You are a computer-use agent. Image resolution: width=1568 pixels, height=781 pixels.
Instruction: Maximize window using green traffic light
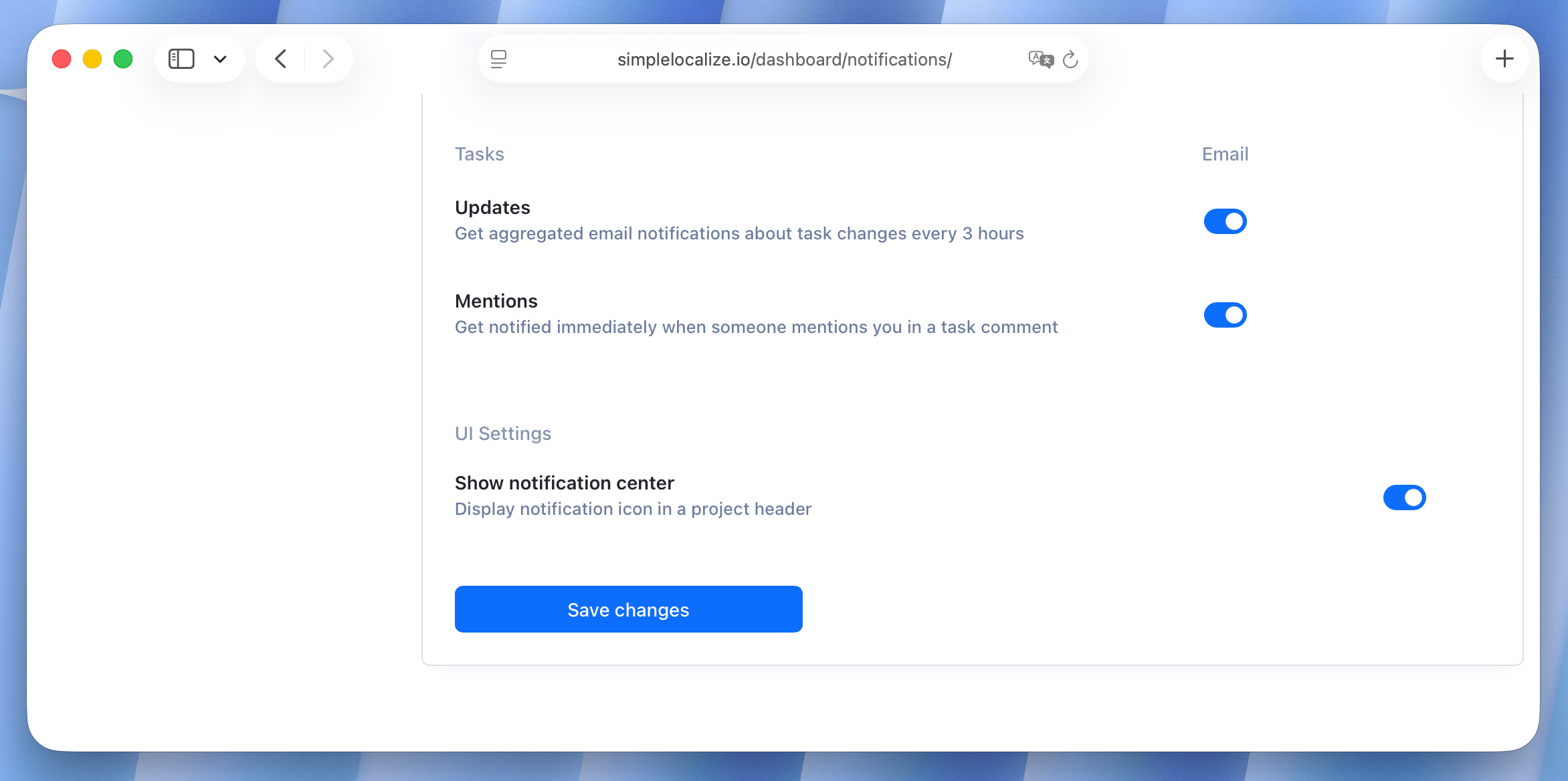pyautogui.click(x=122, y=58)
